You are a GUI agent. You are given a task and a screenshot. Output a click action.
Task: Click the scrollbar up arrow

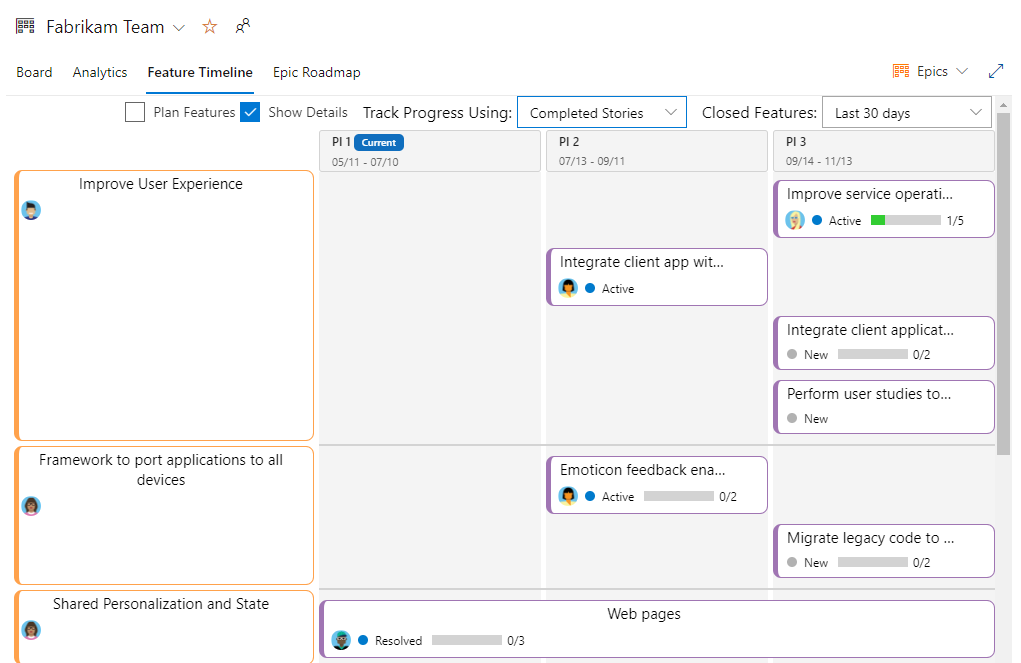[1003, 104]
